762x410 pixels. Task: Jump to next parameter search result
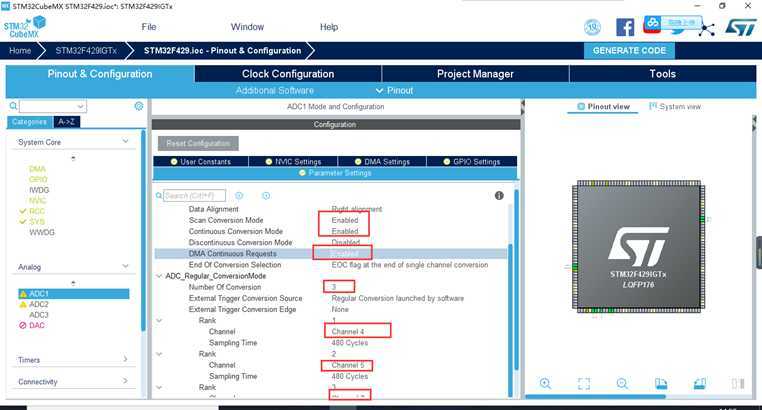[x=266, y=195]
